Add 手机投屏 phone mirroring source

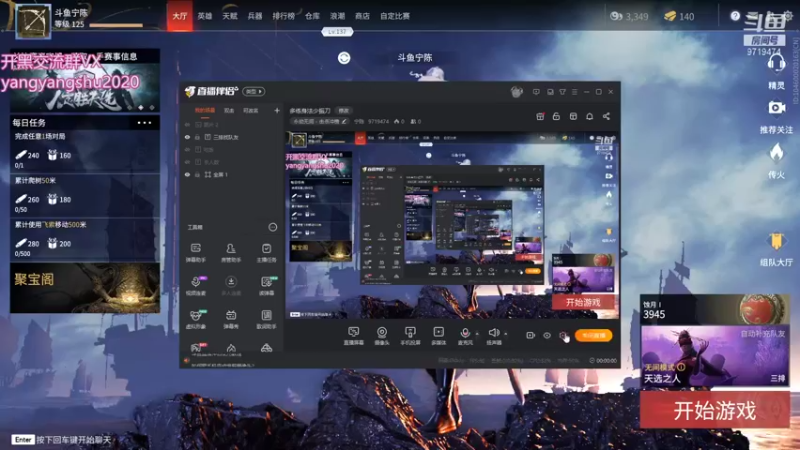tap(410, 336)
